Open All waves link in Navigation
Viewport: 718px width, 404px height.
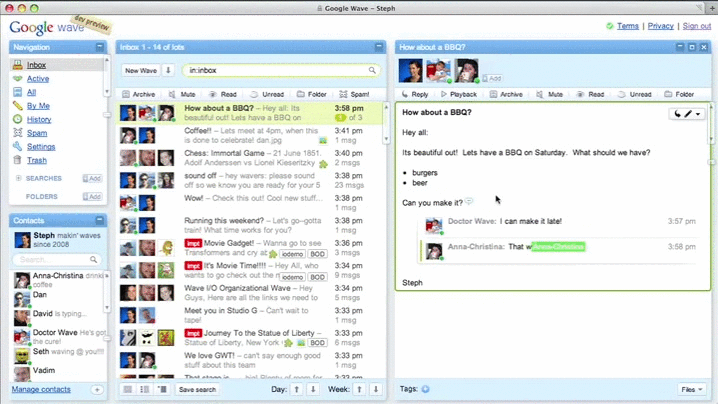click(31, 92)
